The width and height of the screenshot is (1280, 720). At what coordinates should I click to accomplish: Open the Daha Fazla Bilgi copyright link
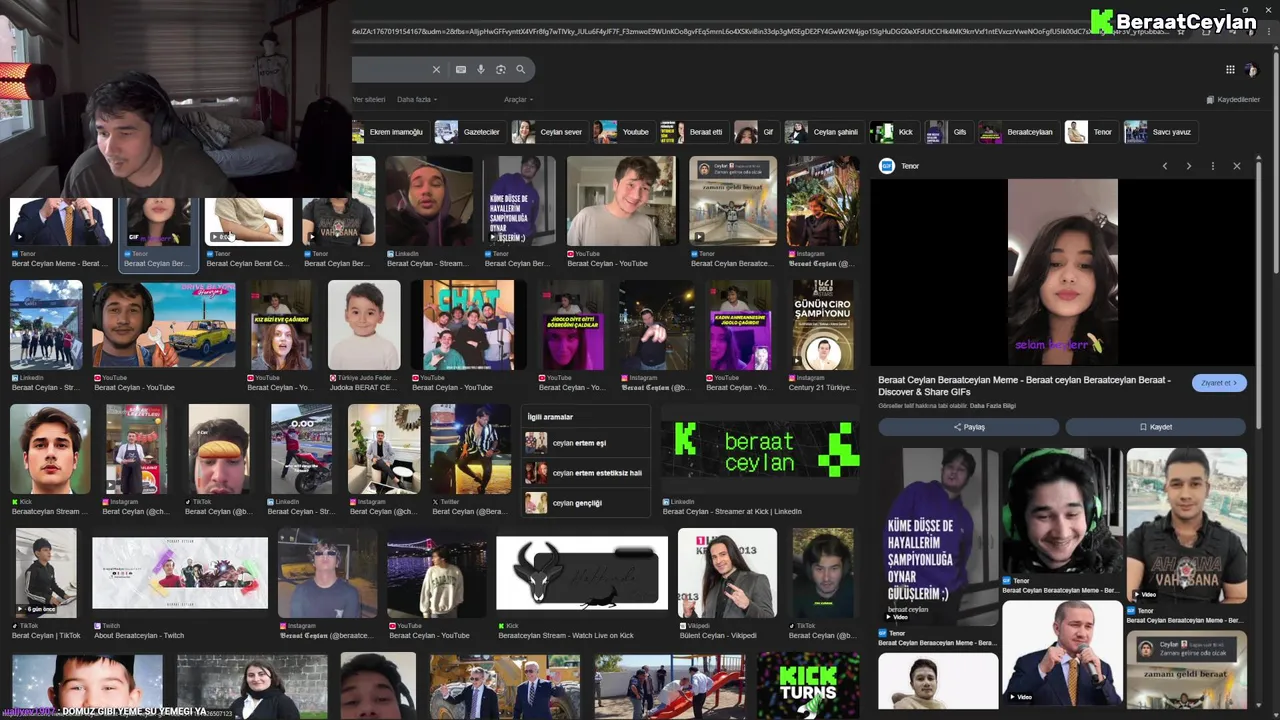tap(993, 406)
